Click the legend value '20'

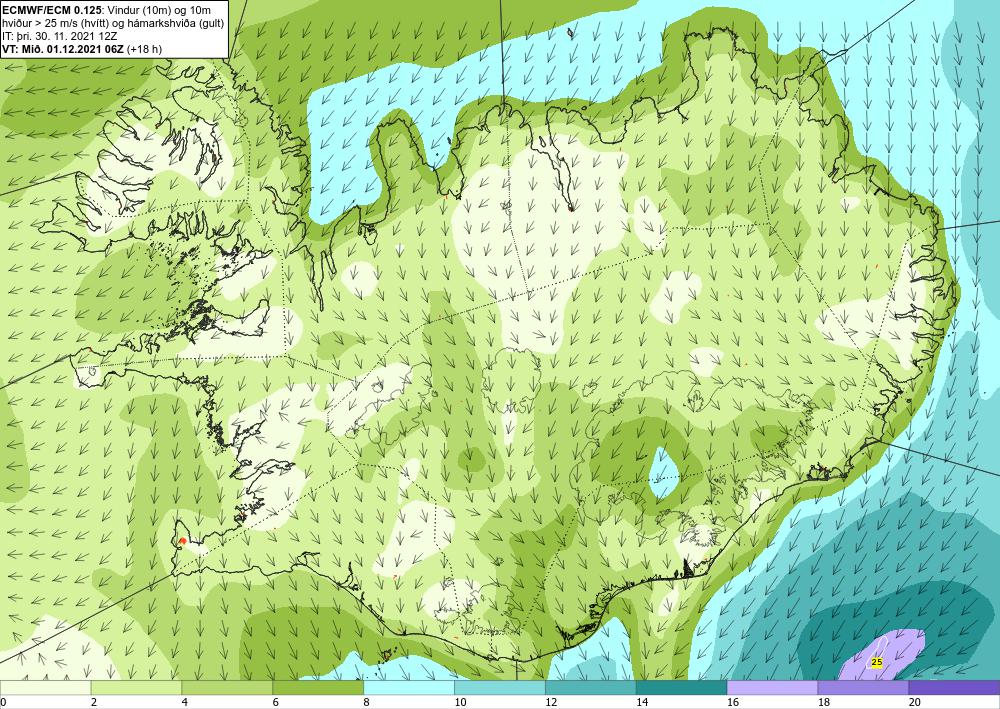tap(915, 702)
